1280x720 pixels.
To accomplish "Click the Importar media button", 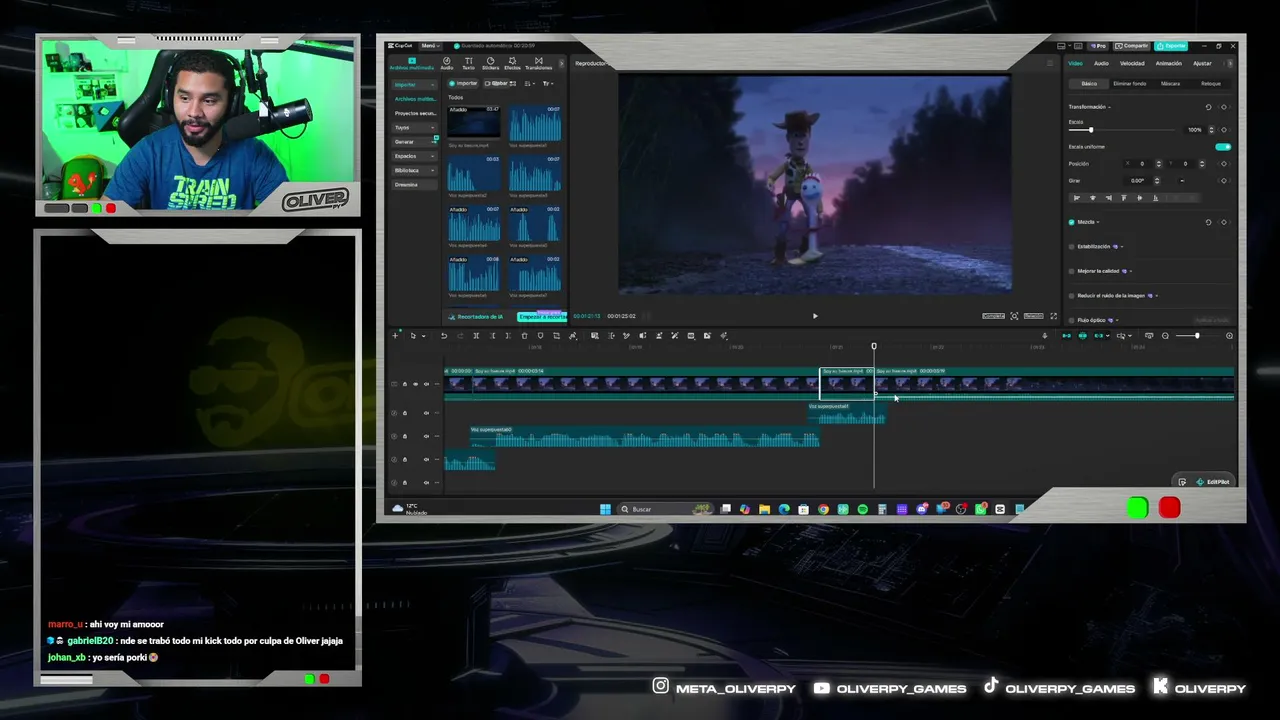I will click(x=464, y=84).
